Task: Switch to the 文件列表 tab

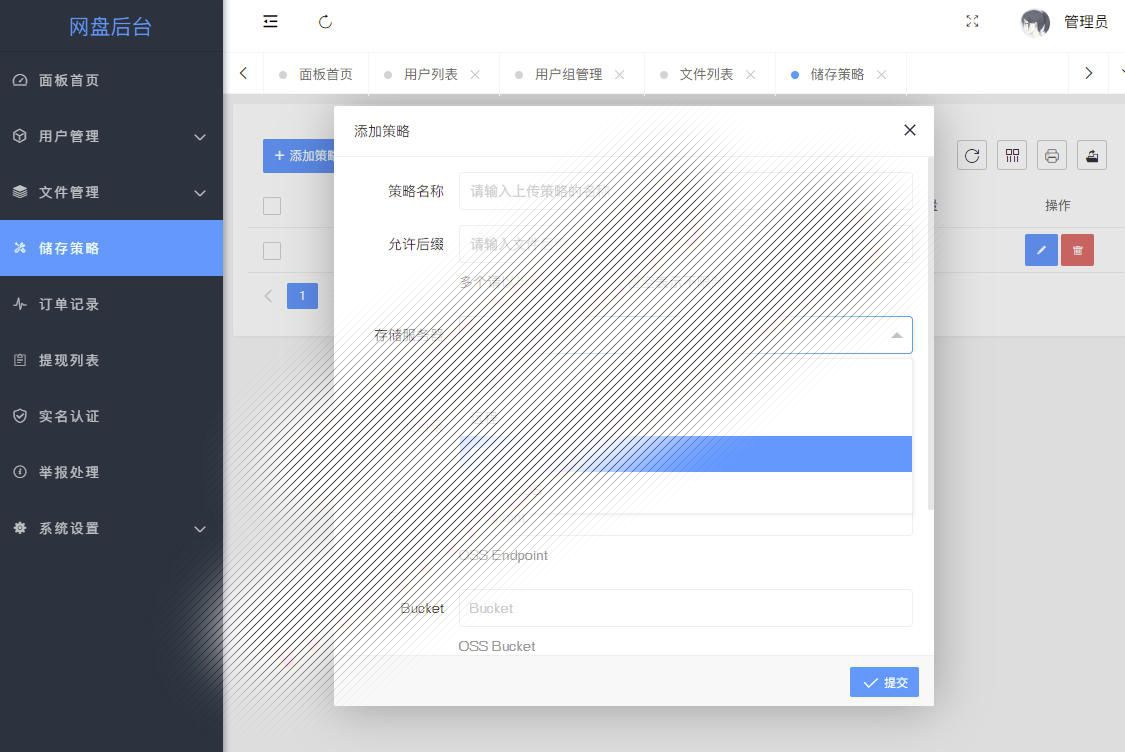Action: coord(706,75)
